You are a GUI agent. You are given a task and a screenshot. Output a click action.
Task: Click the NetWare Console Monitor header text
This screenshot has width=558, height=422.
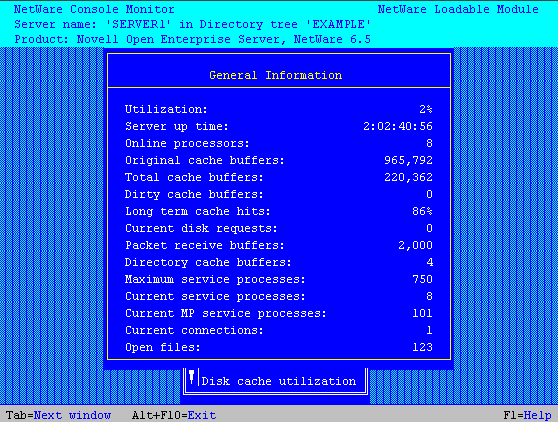click(x=94, y=9)
